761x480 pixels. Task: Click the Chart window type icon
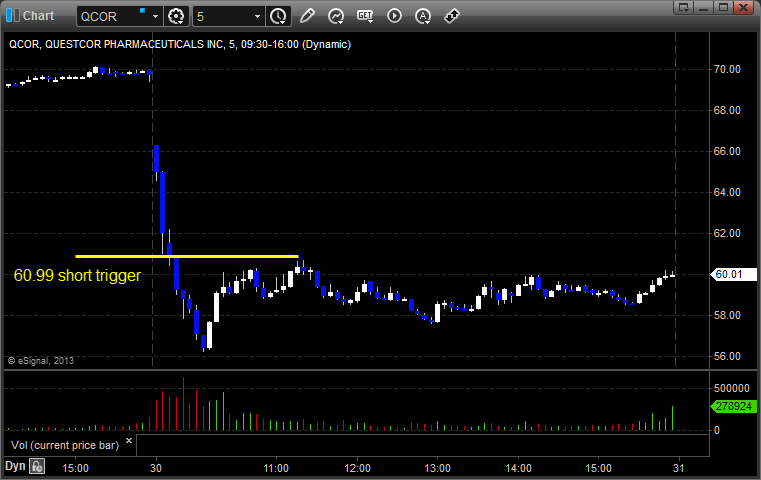(13, 16)
